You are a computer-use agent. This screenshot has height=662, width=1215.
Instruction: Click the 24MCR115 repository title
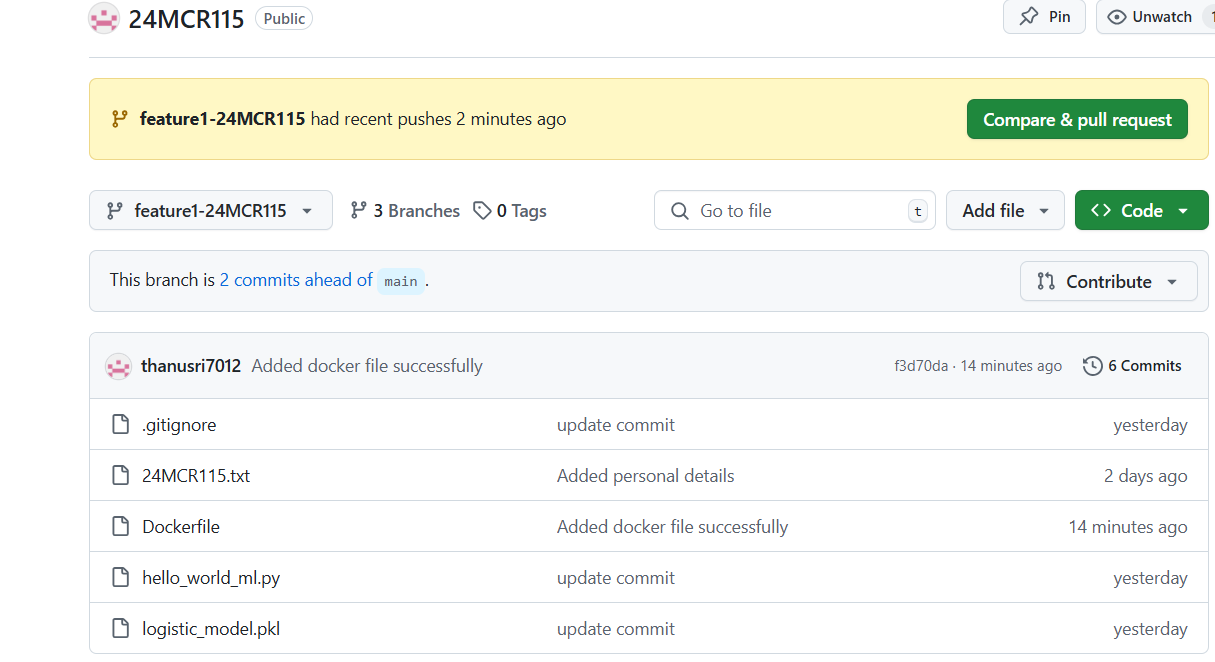(186, 18)
